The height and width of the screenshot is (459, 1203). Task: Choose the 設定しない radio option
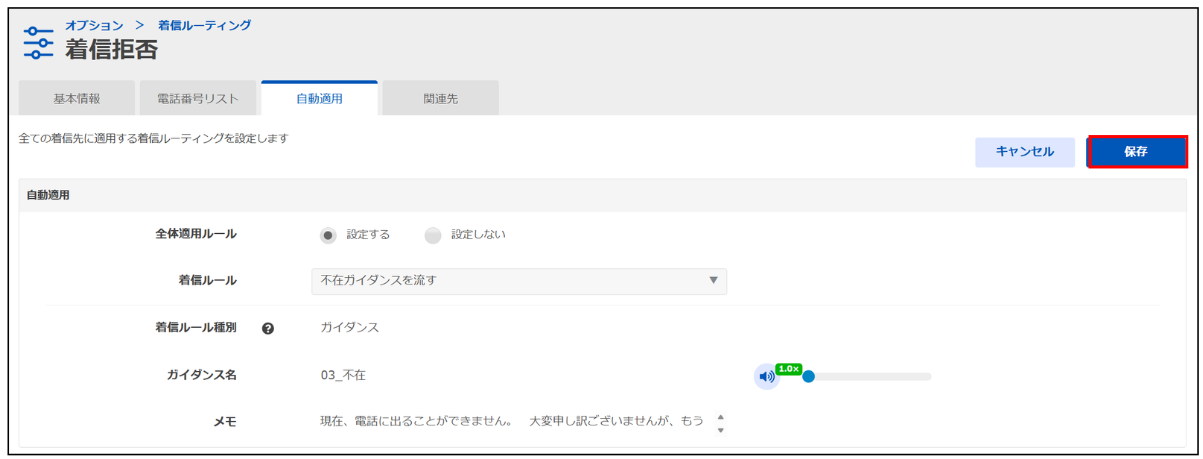pyautogui.click(x=432, y=235)
